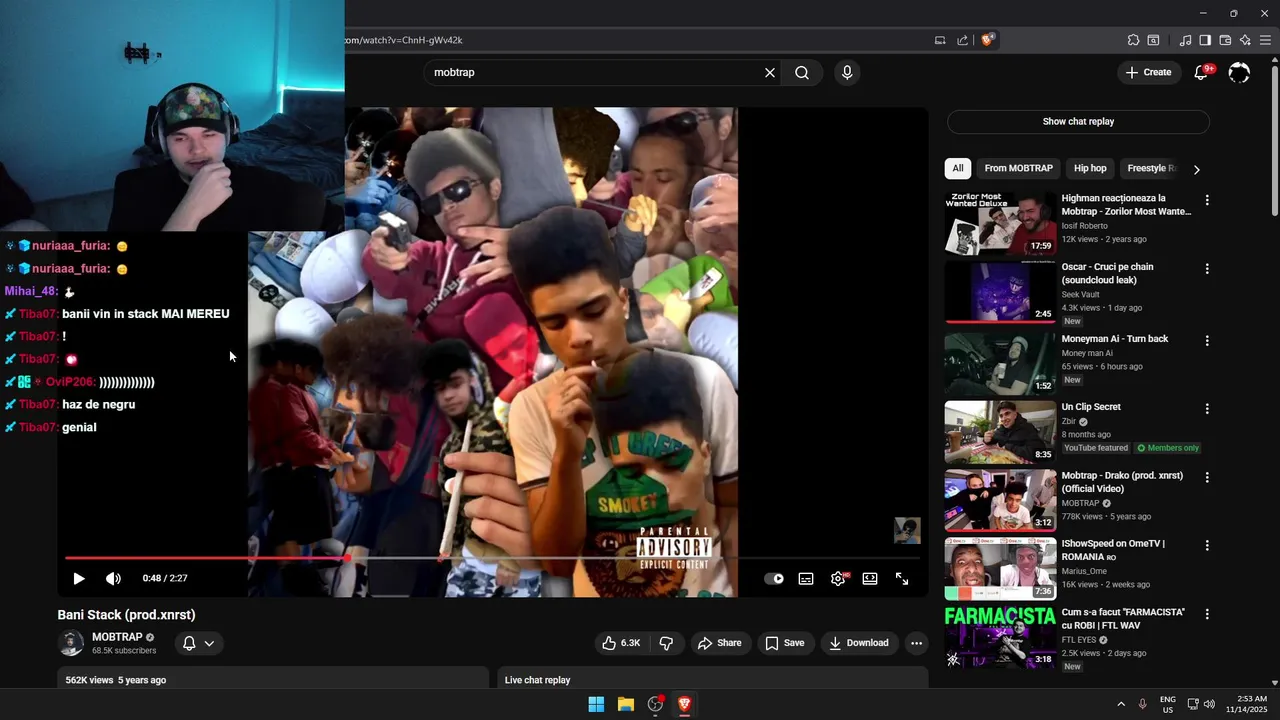Click the install app icon in address bar
This screenshot has height=720, width=1280.
940,40
